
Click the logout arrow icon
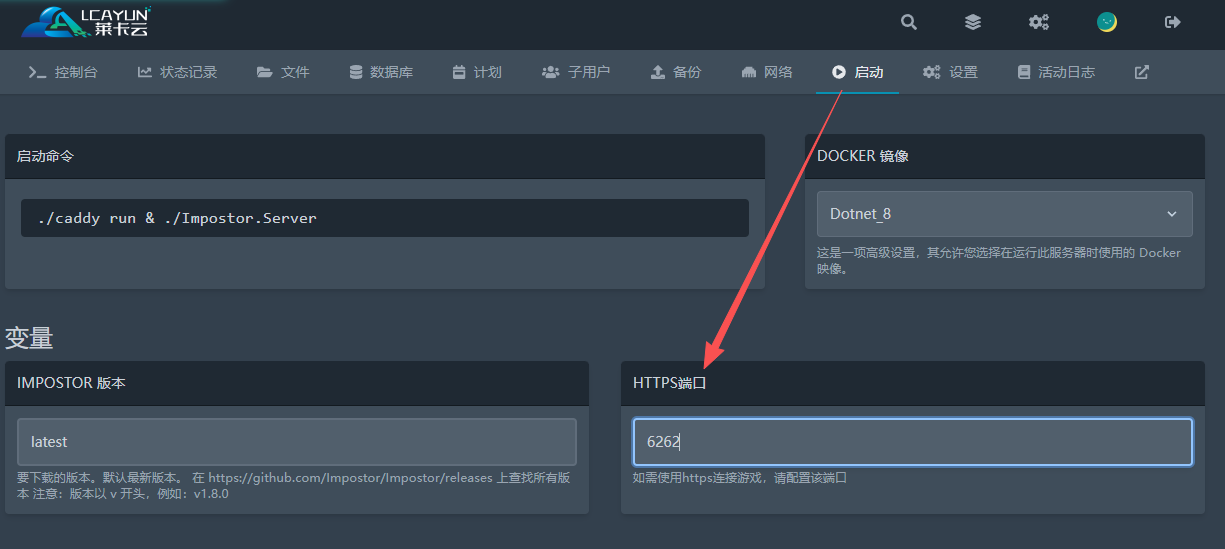click(x=1173, y=22)
